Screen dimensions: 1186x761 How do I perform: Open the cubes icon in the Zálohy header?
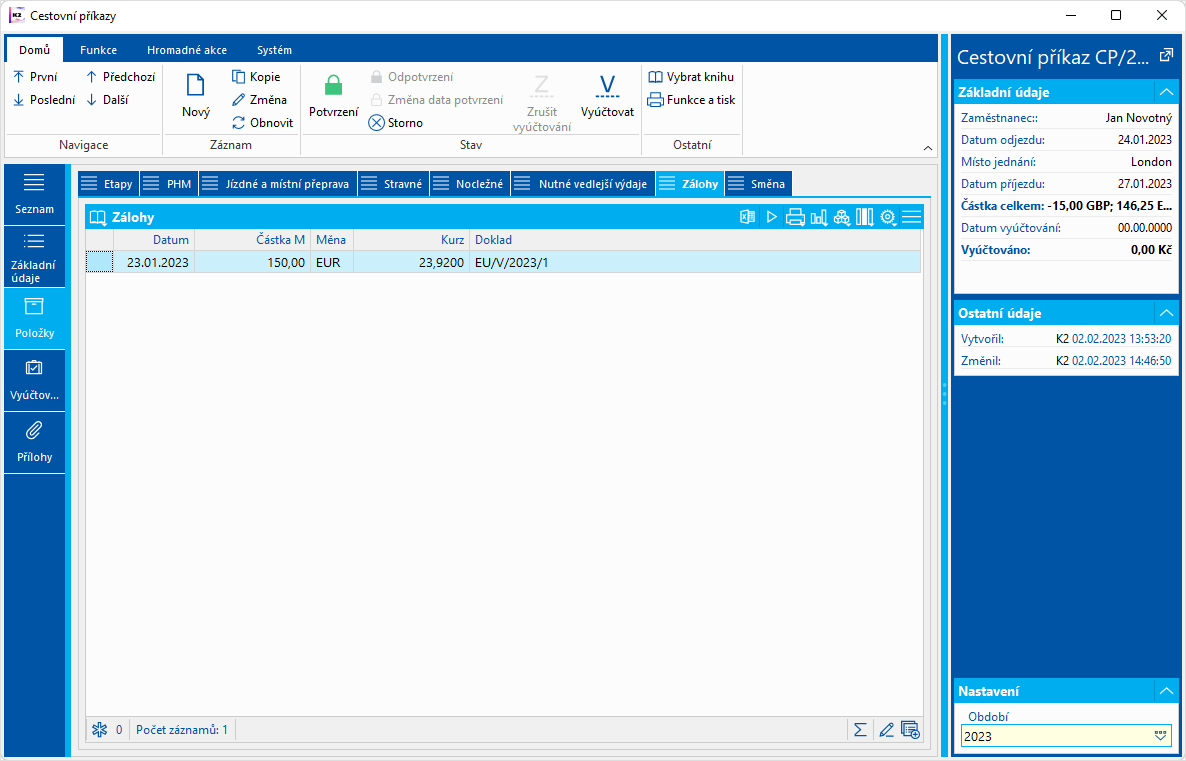pos(842,217)
